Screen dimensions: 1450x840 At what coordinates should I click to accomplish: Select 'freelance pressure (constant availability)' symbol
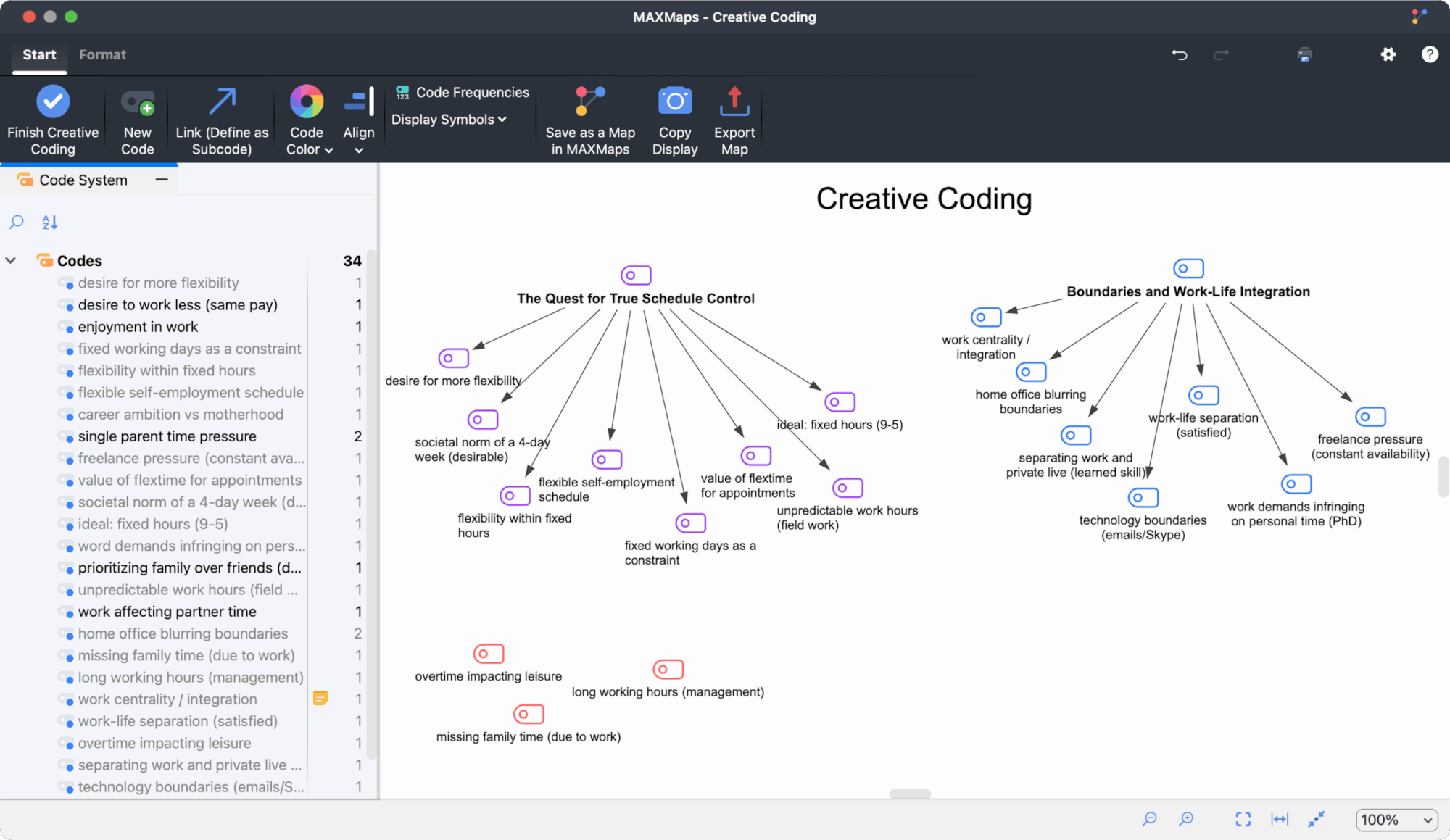coord(1370,417)
